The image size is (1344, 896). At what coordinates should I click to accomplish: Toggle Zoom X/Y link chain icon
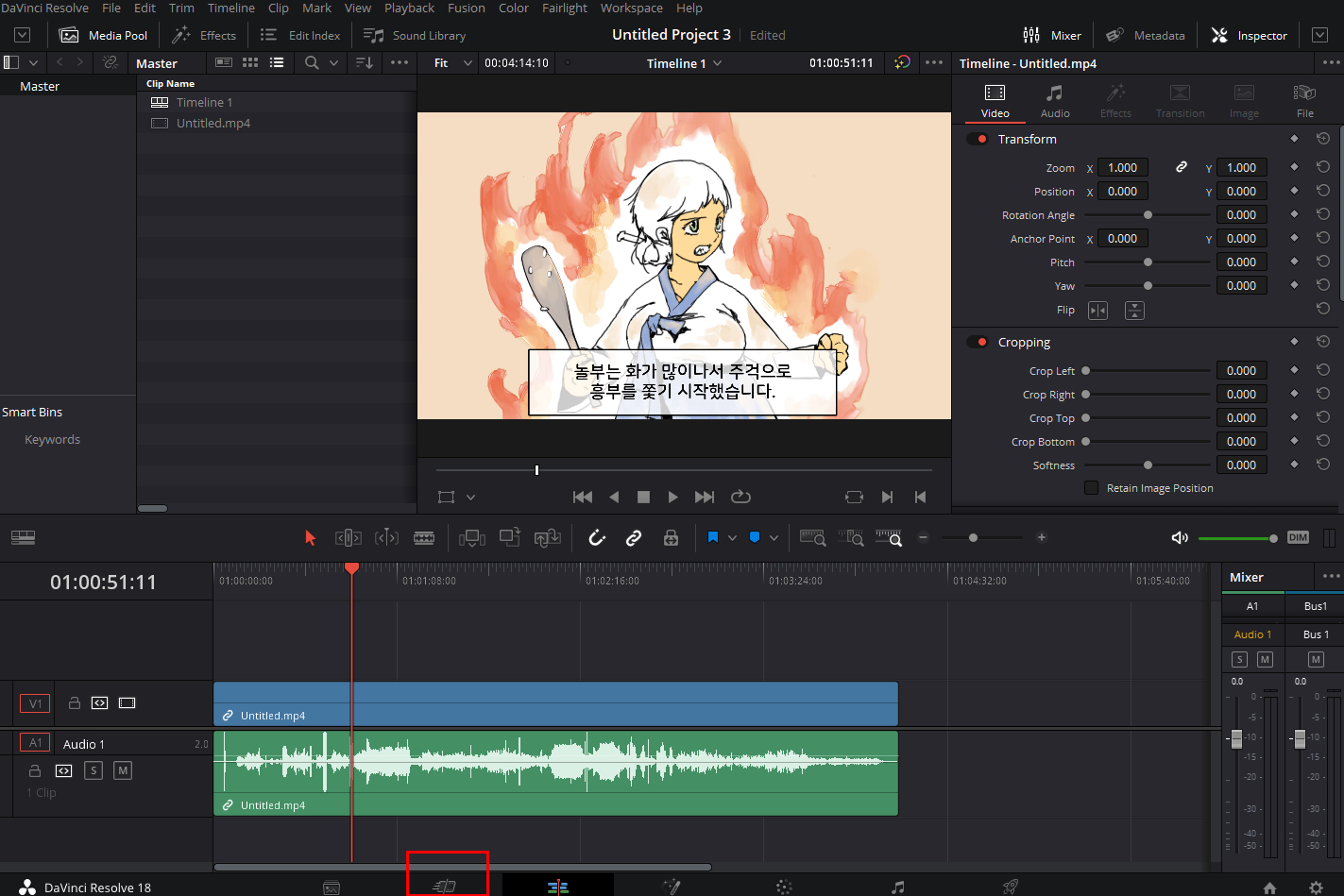1181,167
